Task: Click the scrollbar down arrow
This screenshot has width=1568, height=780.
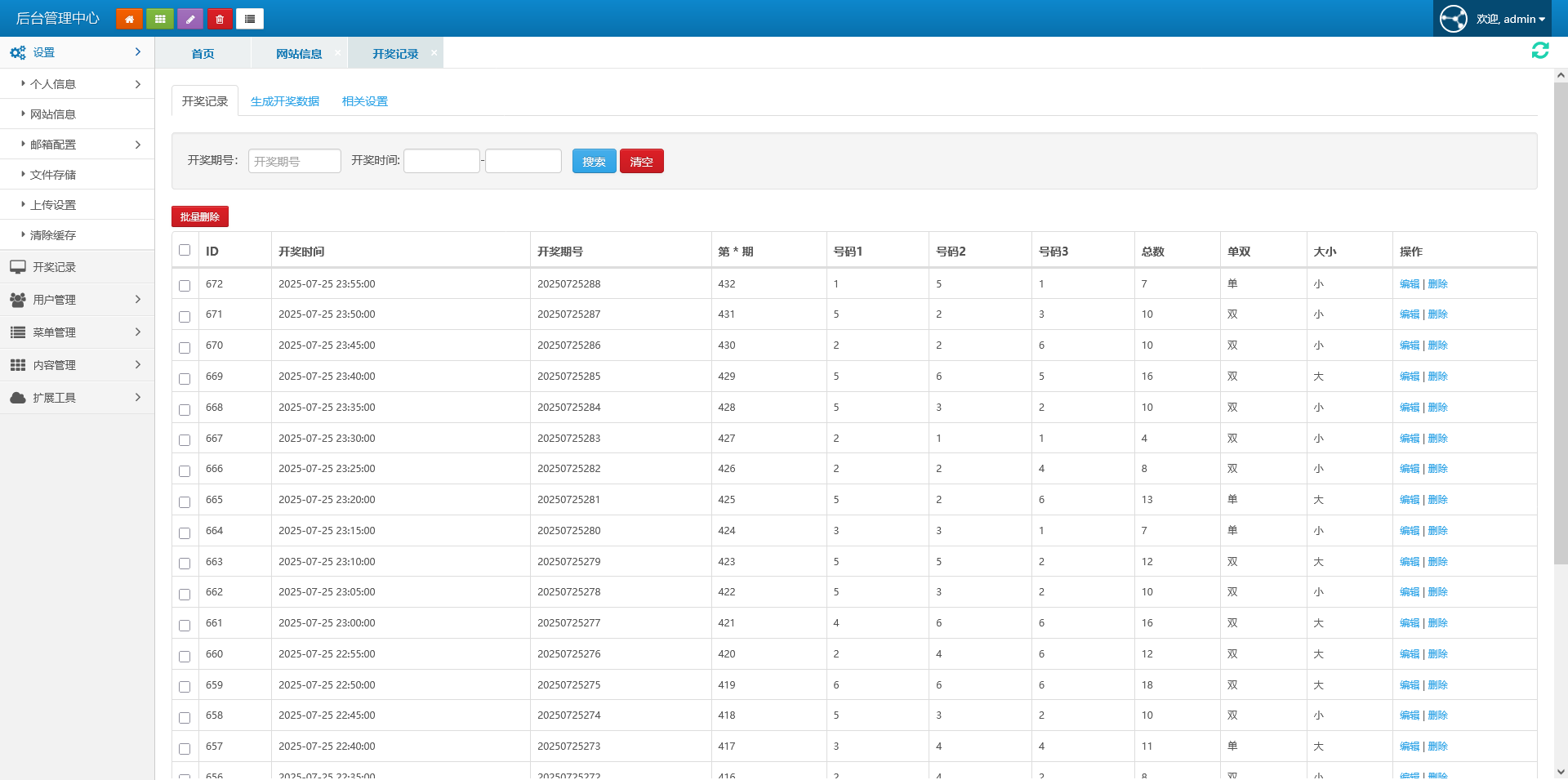Action: [1561, 771]
